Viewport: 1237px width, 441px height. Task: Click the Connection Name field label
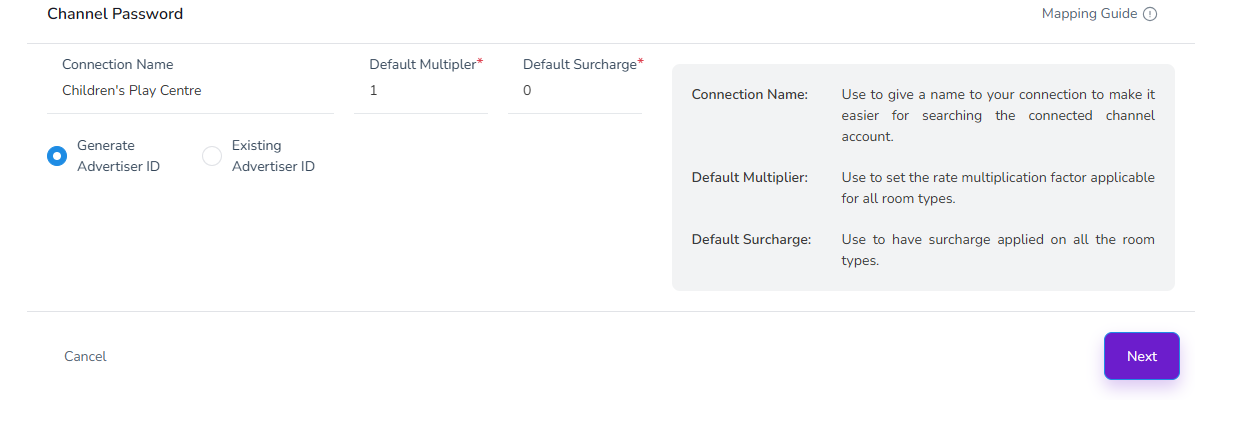tap(118, 64)
